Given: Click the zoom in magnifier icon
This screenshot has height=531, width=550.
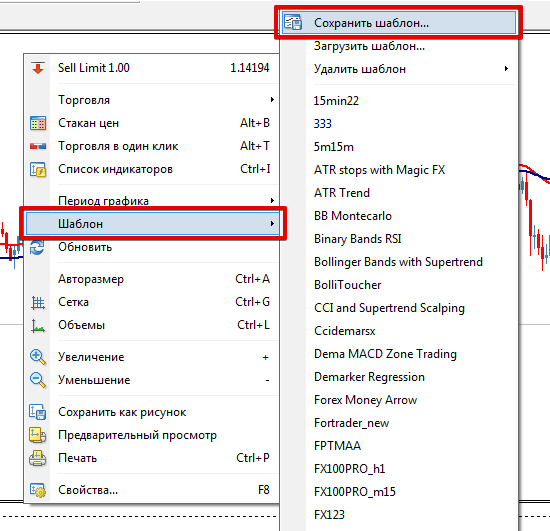Looking at the screenshot, I should 38,357.
